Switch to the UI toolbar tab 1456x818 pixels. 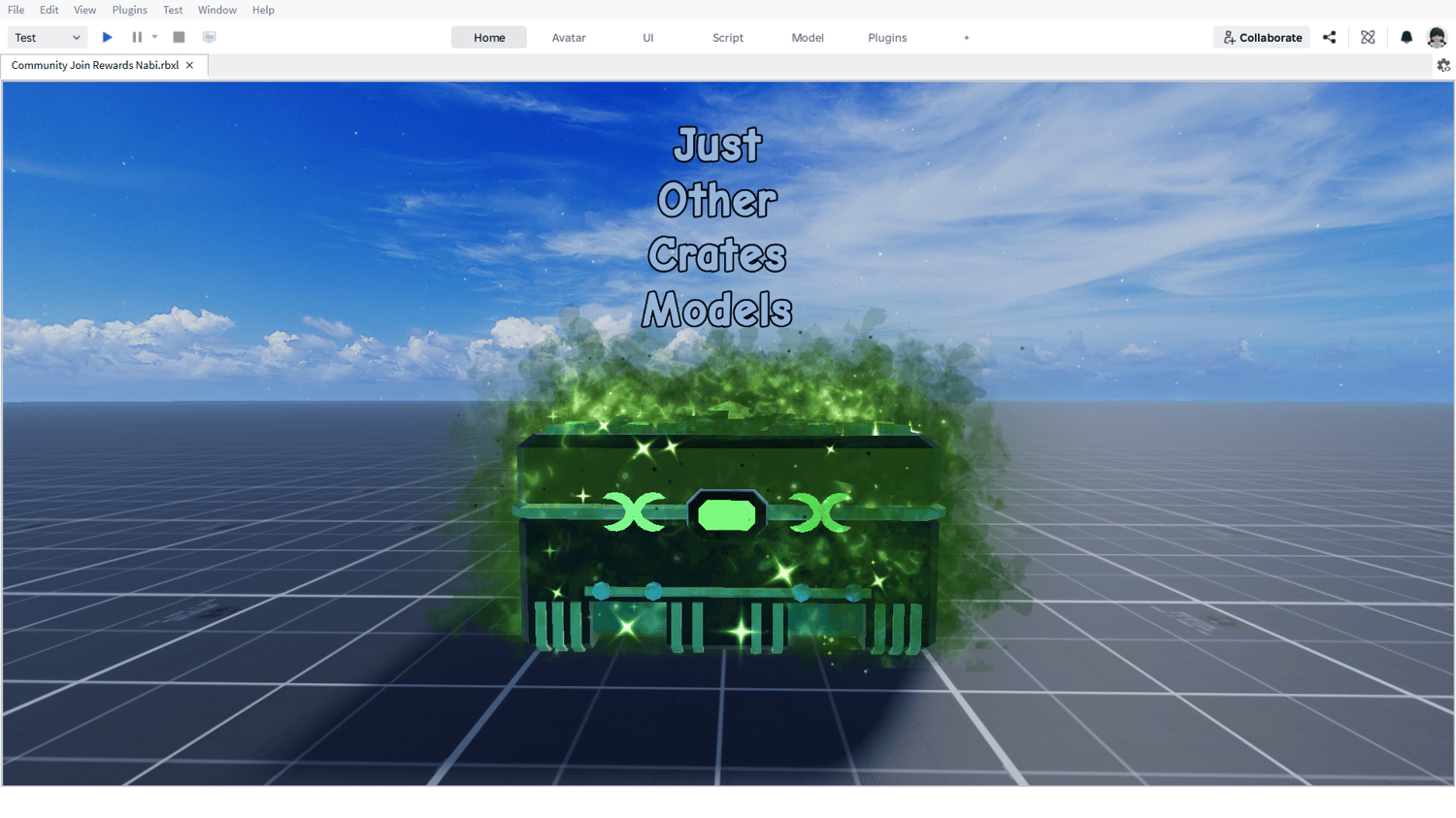pos(648,38)
